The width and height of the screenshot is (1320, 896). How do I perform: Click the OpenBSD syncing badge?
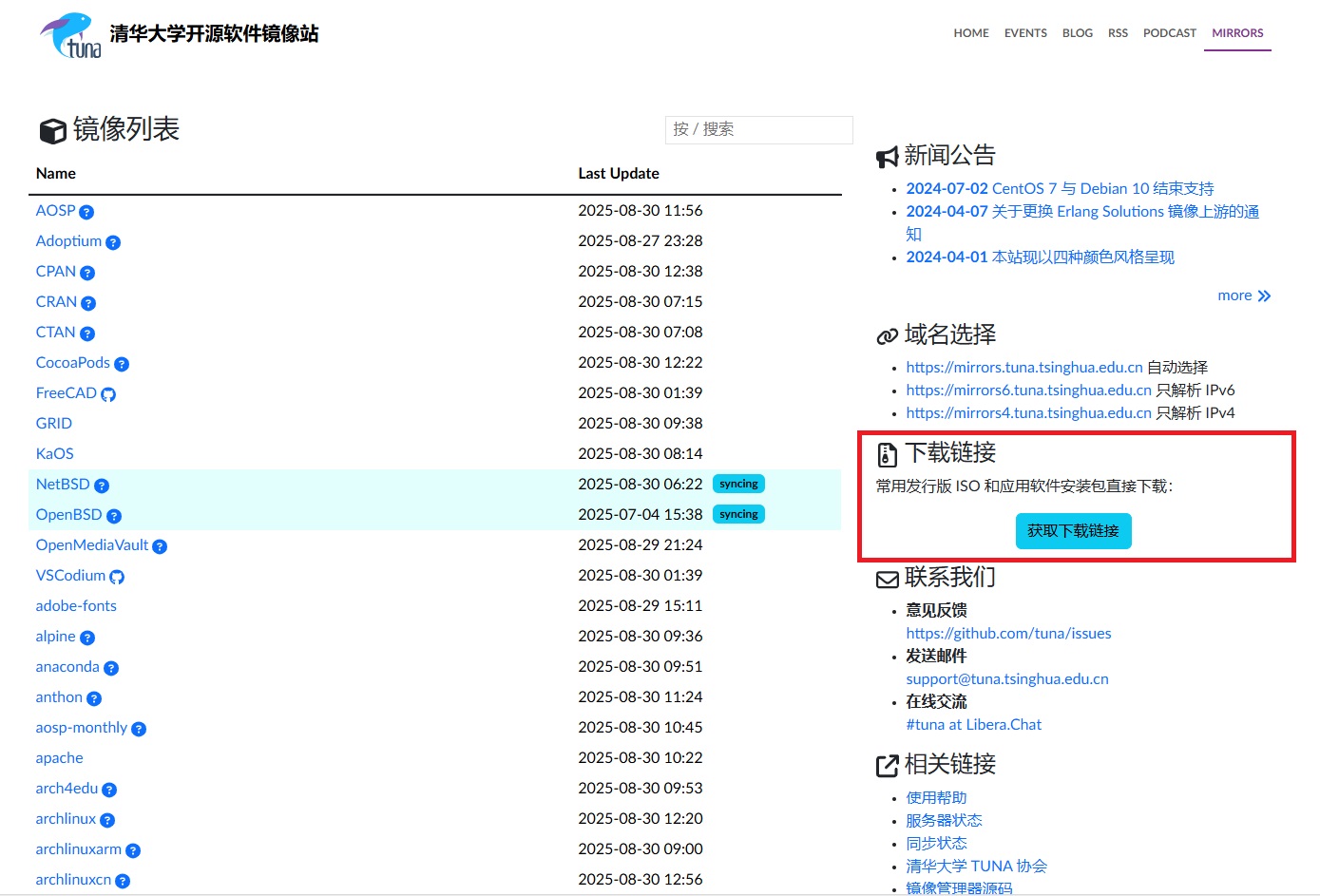pyautogui.click(x=738, y=515)
